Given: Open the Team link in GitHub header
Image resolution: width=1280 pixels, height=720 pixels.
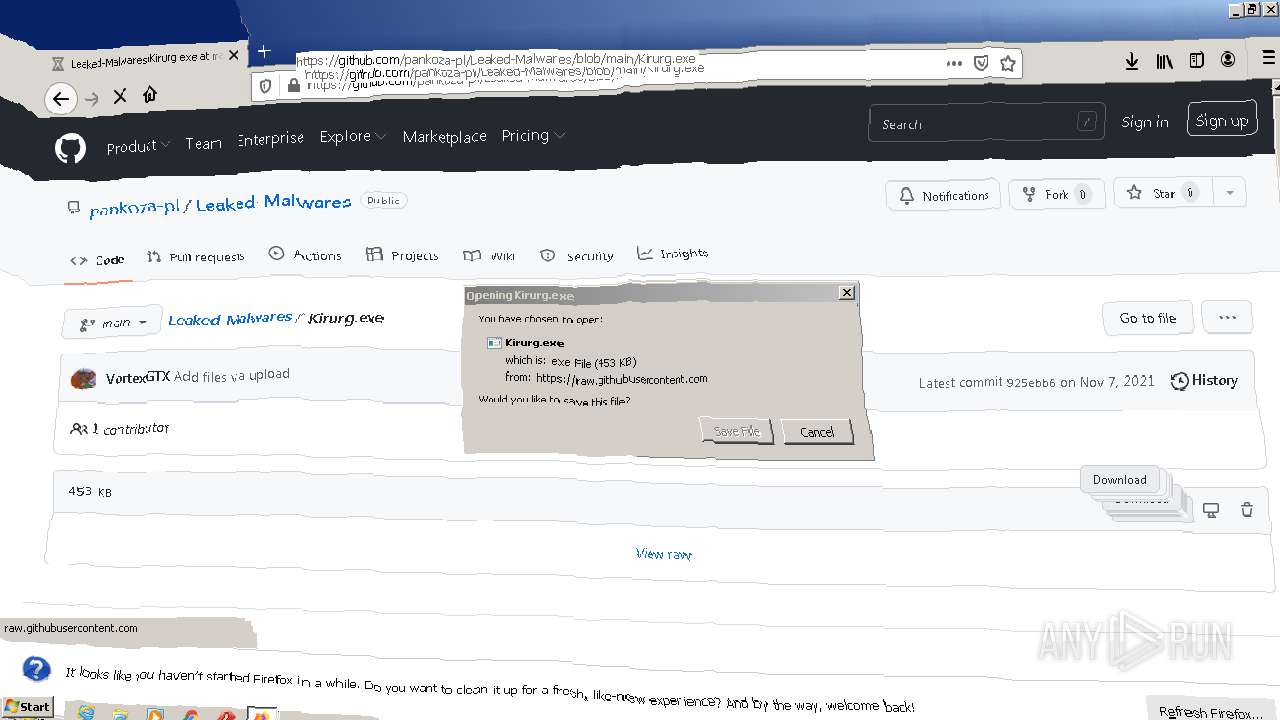Looking at the screenshot, I should point(203,143).
